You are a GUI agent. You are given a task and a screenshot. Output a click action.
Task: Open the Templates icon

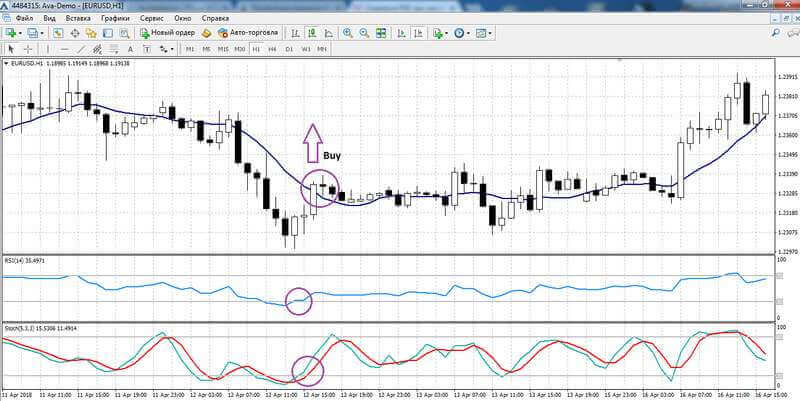click(481, 33)
